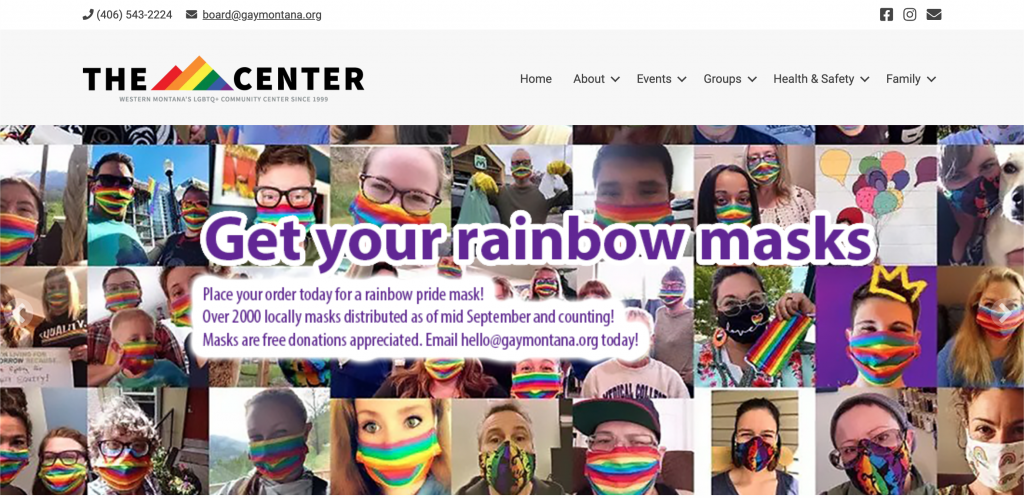
Task: Open the Health & Safety dropdown arrow
Action: [865, 79]
